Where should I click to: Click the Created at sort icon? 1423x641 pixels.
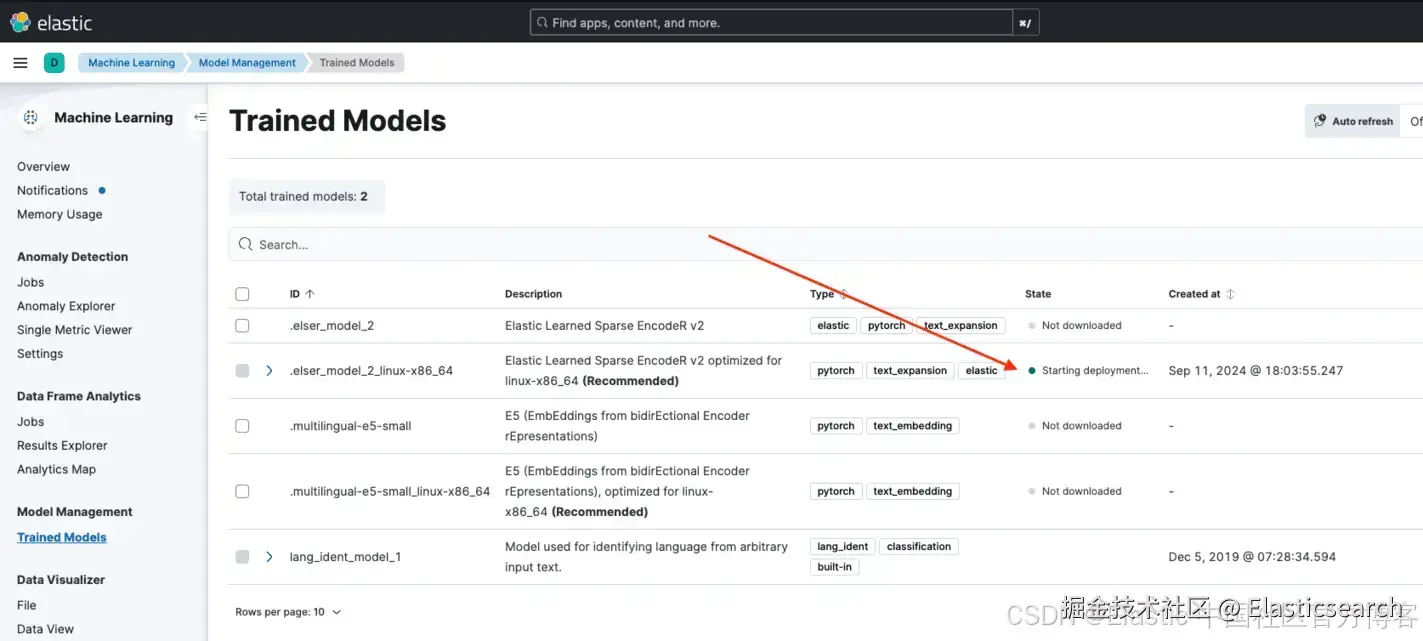(x=1230, y=294)
